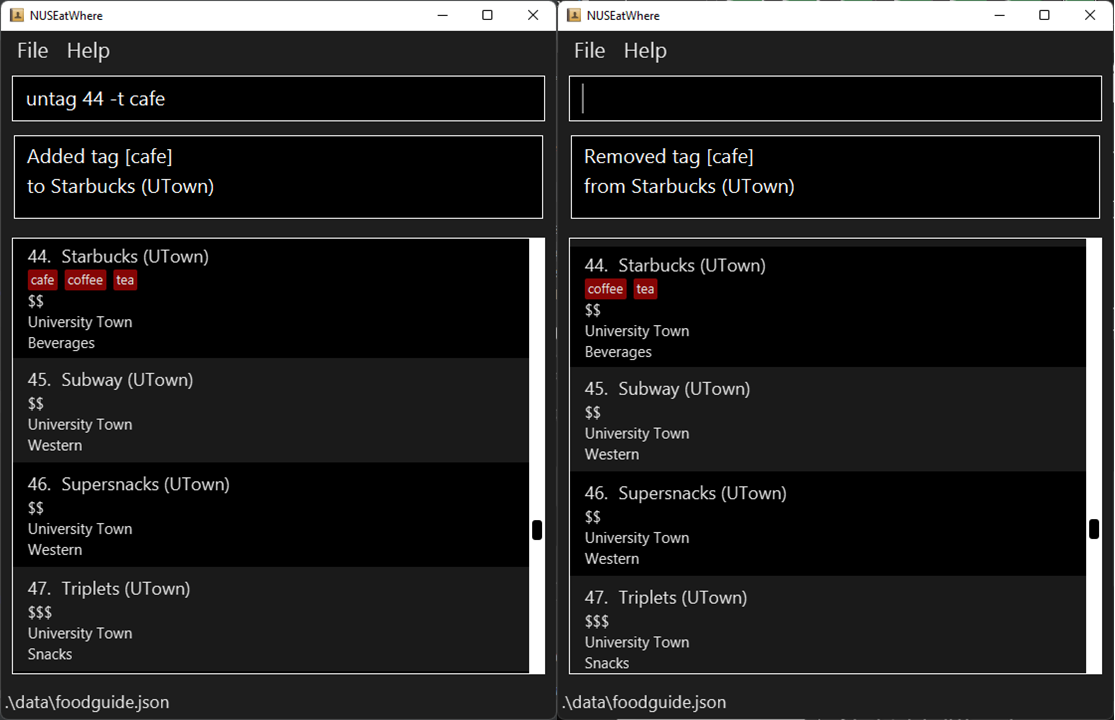Select the coffee tag in the right window
This screenshot has width=1115, height=720.
pyautogui.click(x=606, y=289)
